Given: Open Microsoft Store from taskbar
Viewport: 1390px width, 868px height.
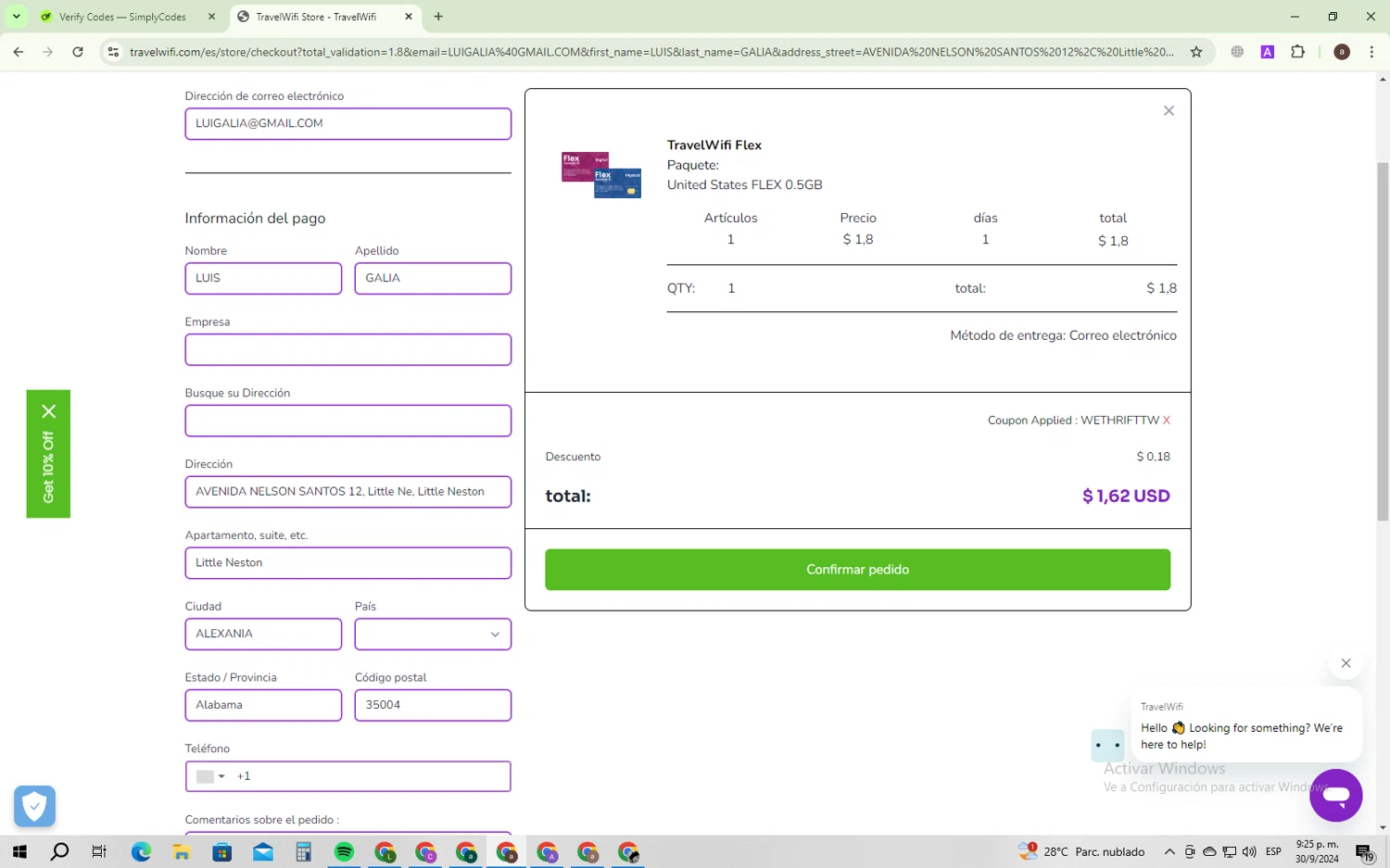Looking at the screenshot, I should pyautogui.click(x=222, y=852).
